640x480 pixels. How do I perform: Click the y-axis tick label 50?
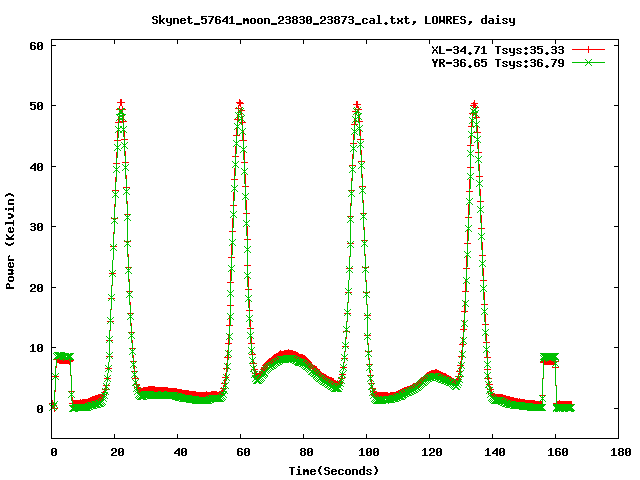coord(36,106)
